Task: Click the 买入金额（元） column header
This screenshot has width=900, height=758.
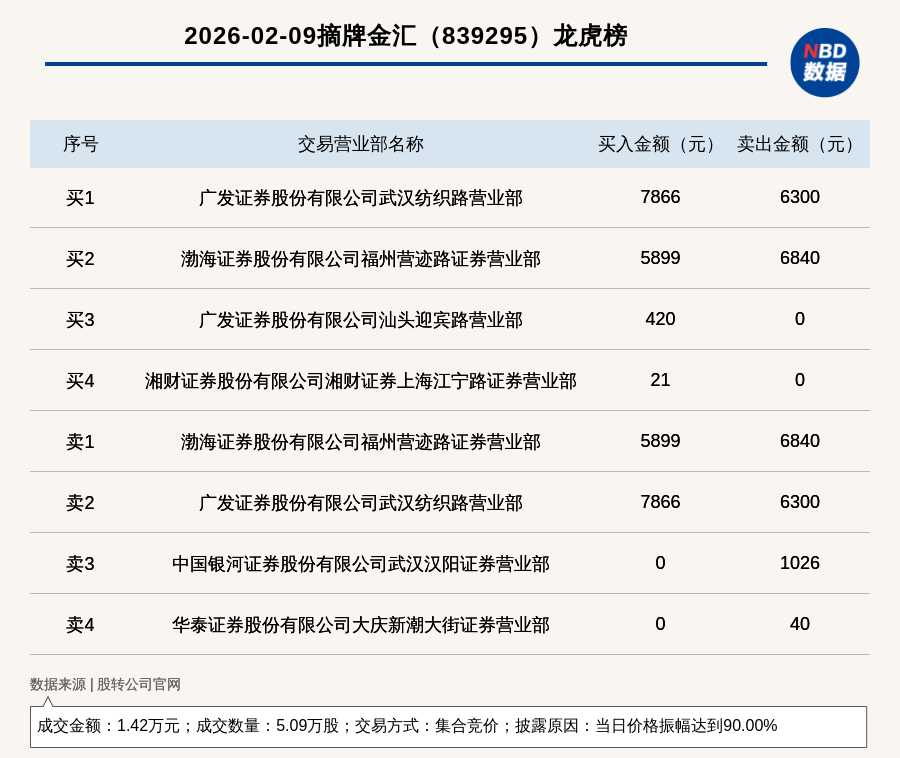Action: 660,144
